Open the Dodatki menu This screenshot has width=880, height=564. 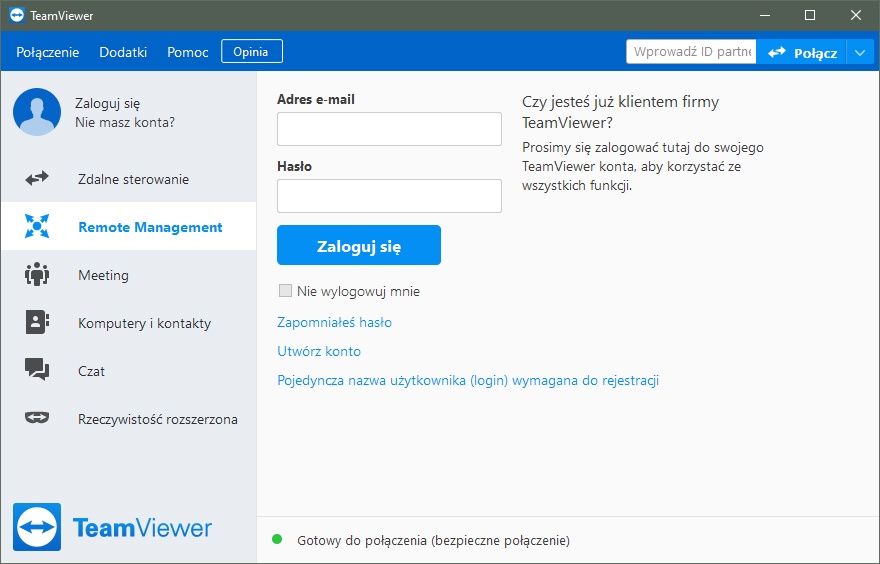(123, 52)
